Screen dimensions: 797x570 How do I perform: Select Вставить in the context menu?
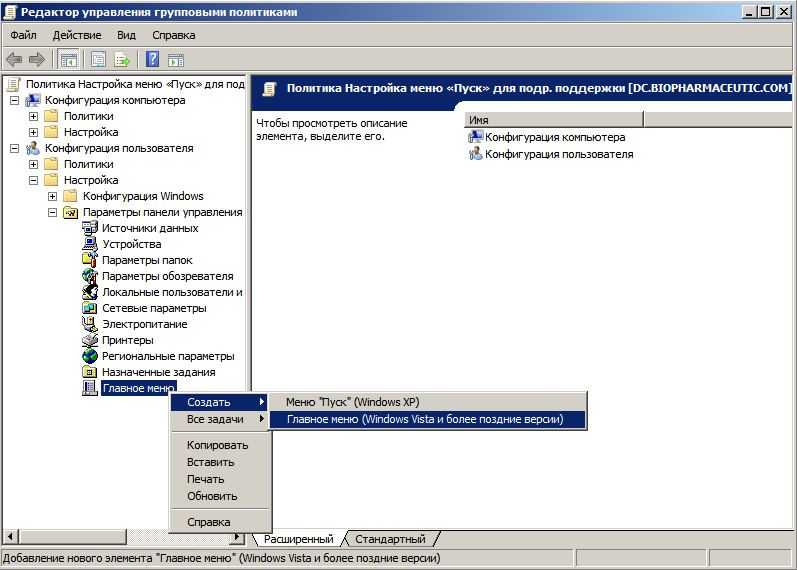tap(219, 462)
